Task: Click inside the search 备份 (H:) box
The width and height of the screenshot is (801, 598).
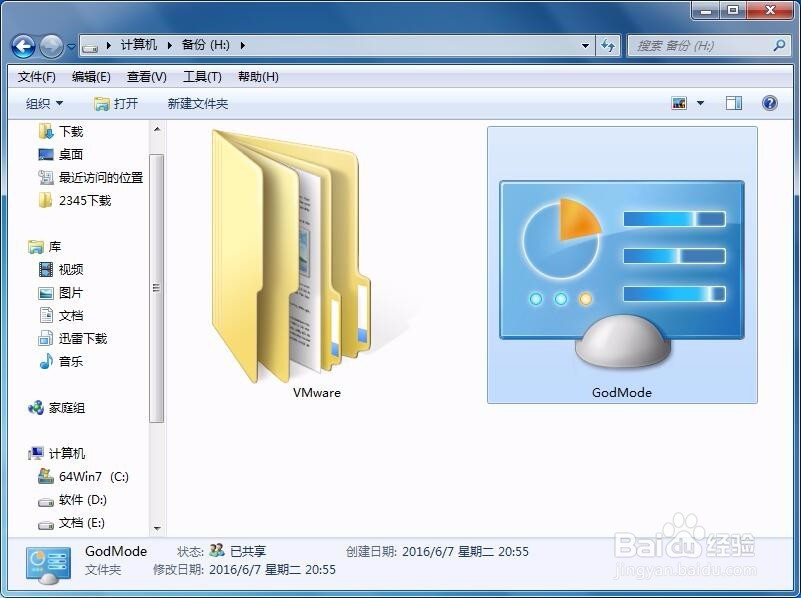Action: coord(700,45)
